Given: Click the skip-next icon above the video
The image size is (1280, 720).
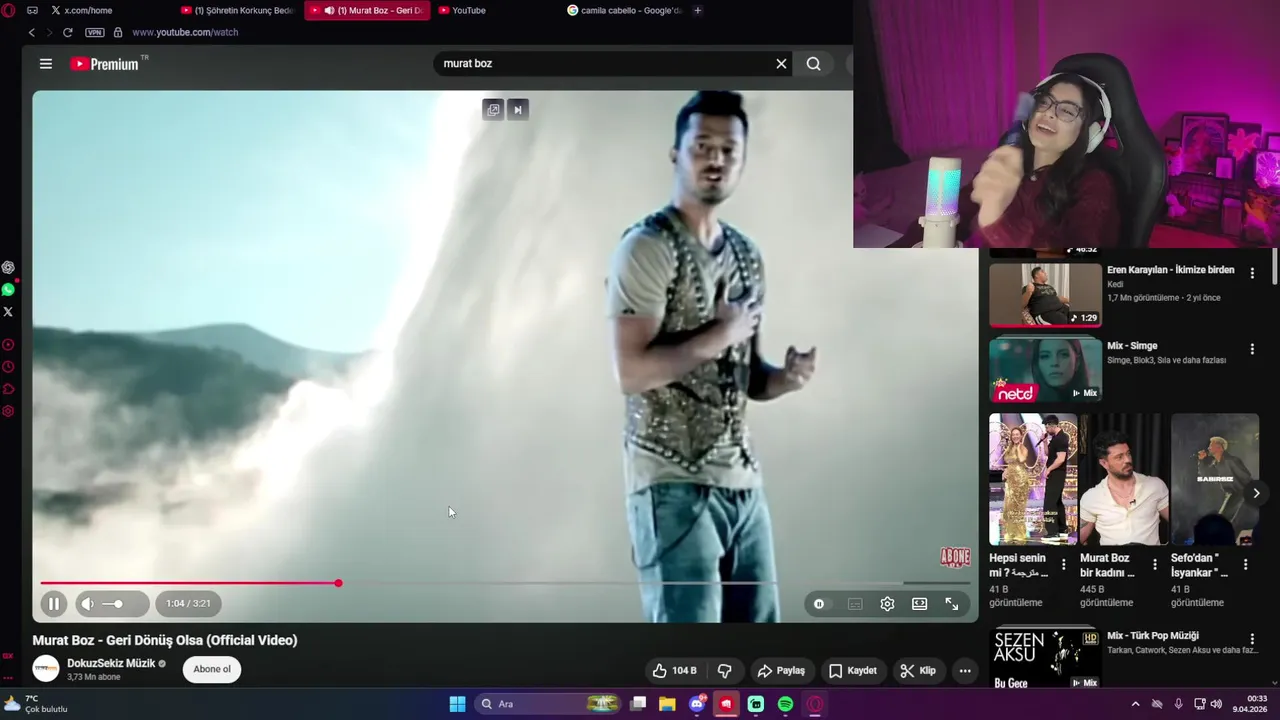Looking at the screenshot, I should tap(517, 109).
